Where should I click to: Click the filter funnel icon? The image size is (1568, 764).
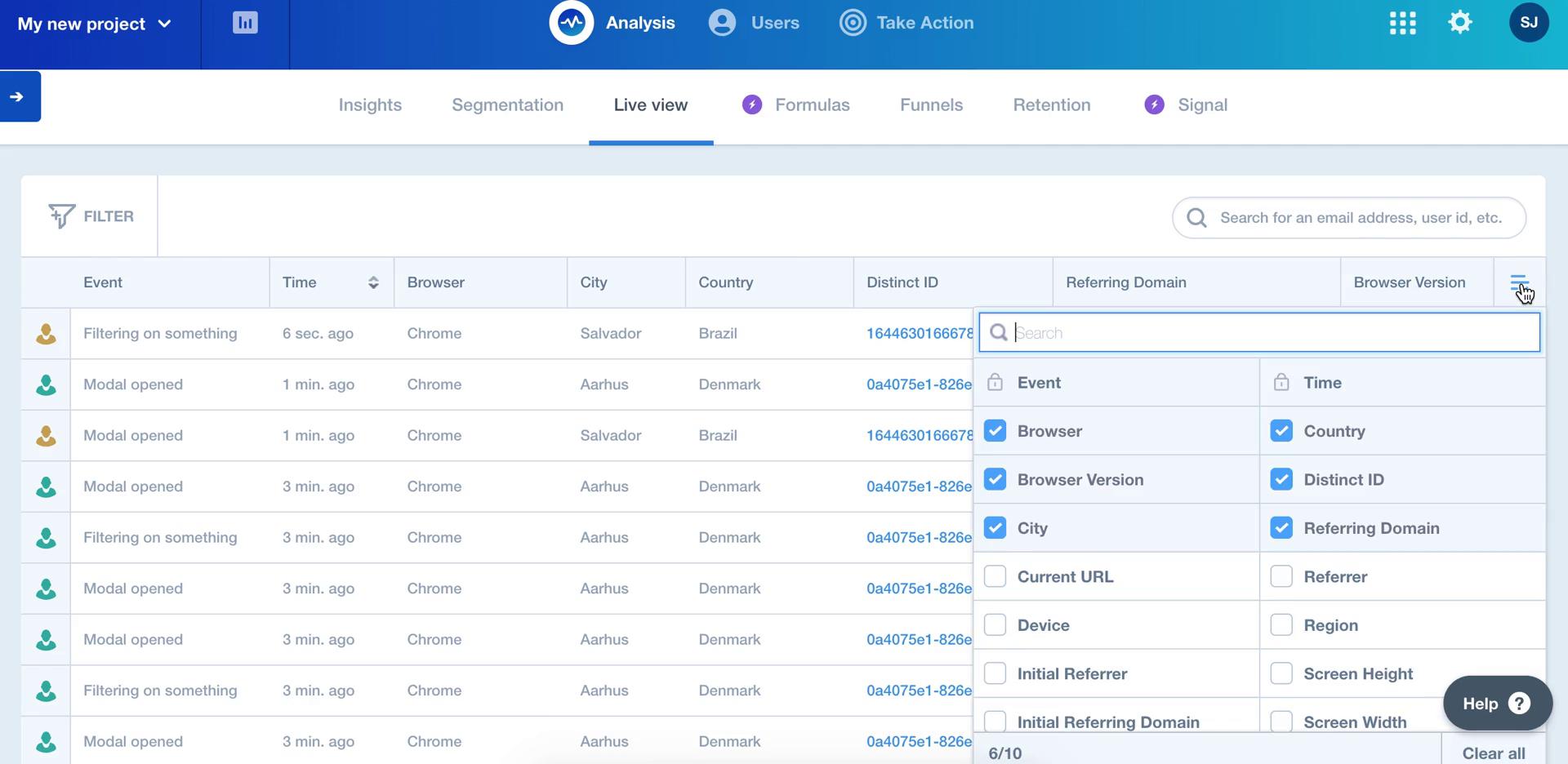[61, 215]
